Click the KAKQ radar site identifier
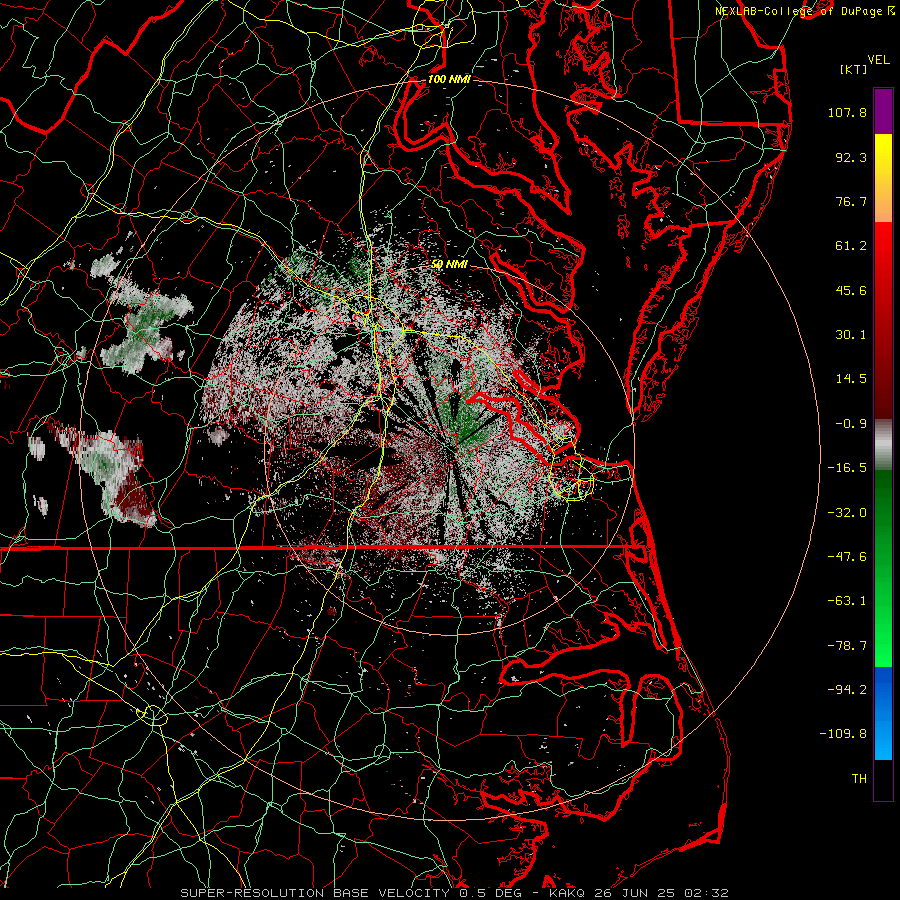 [x=567, y=893]
